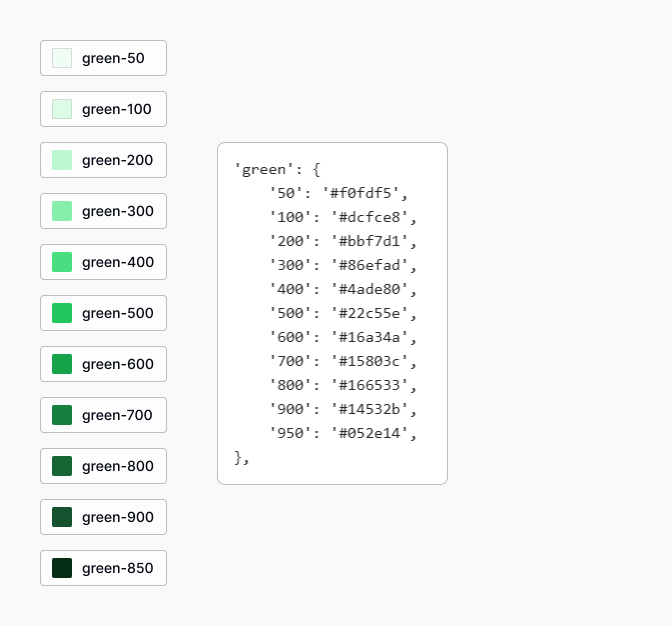
Task: Pick the green-700 color swatch square
Action: coord(62,415)
